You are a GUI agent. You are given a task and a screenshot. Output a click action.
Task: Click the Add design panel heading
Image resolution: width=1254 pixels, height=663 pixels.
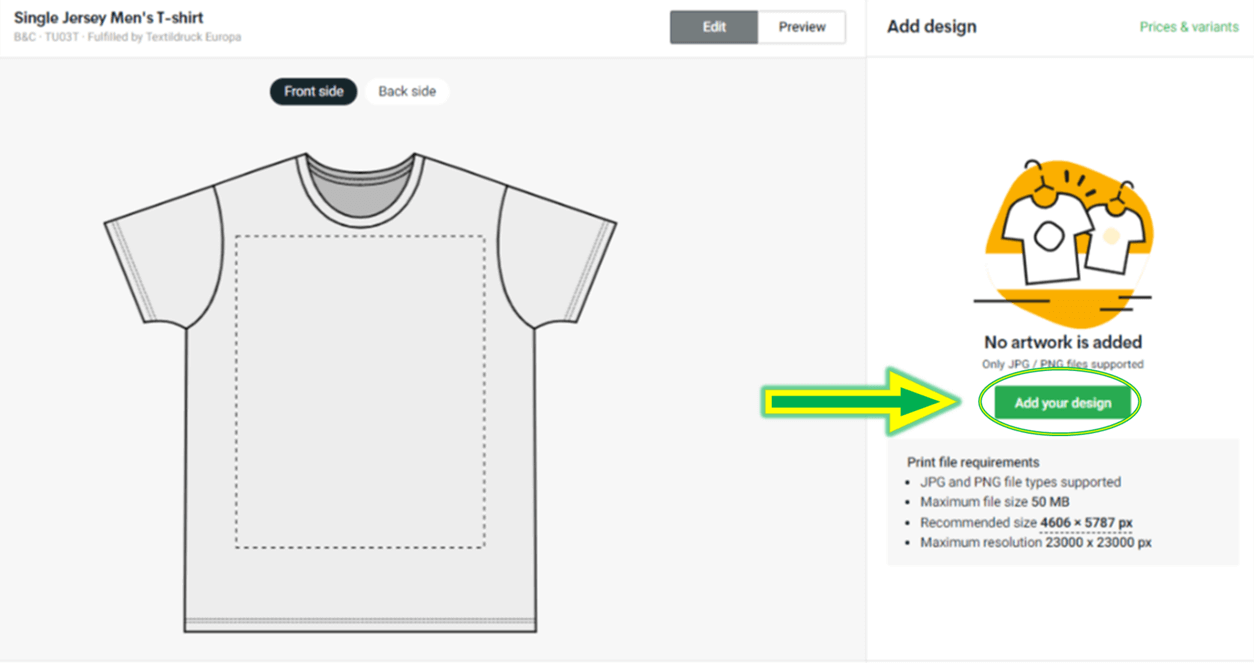click(932, 27)
